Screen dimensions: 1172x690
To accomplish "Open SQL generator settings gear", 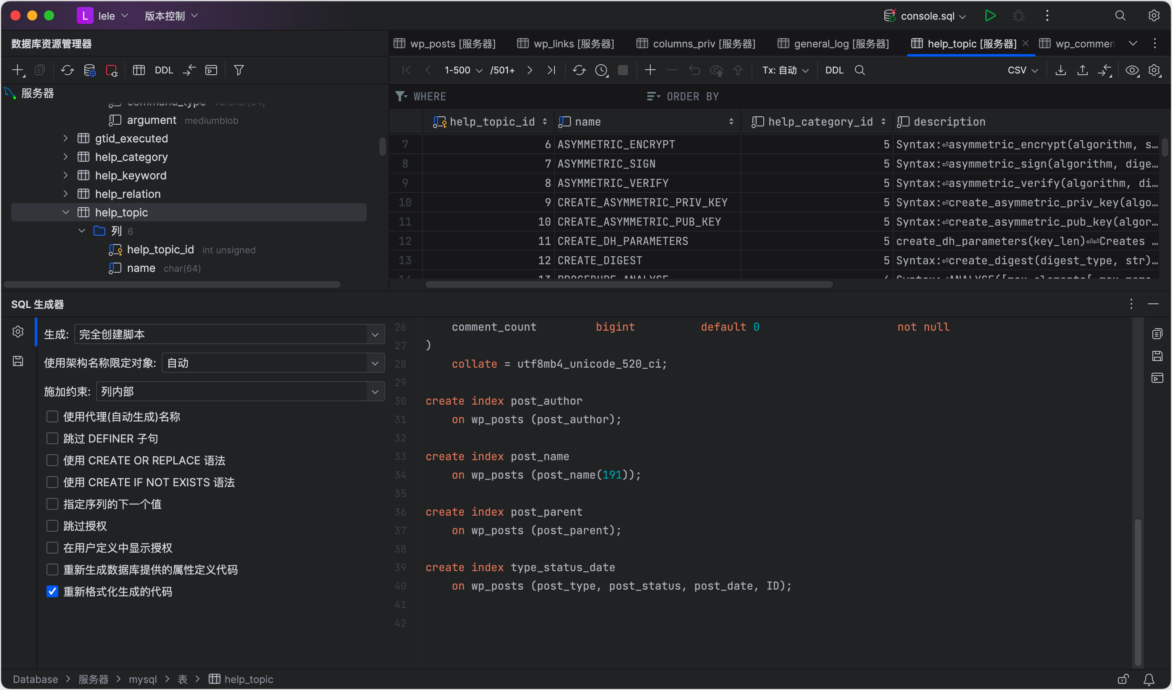I will point(18,332).
